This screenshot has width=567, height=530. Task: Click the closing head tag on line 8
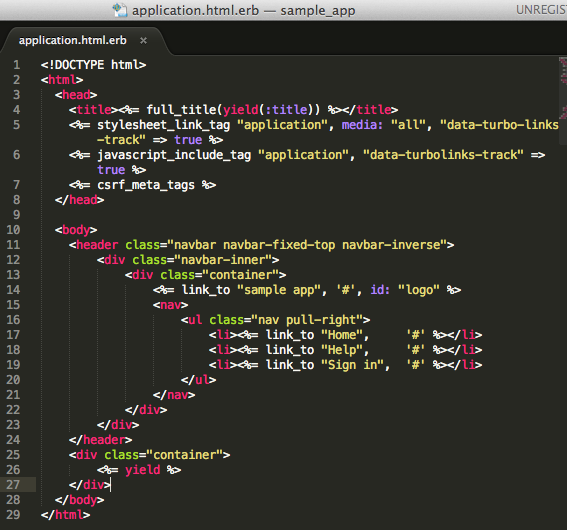point(80,200)
